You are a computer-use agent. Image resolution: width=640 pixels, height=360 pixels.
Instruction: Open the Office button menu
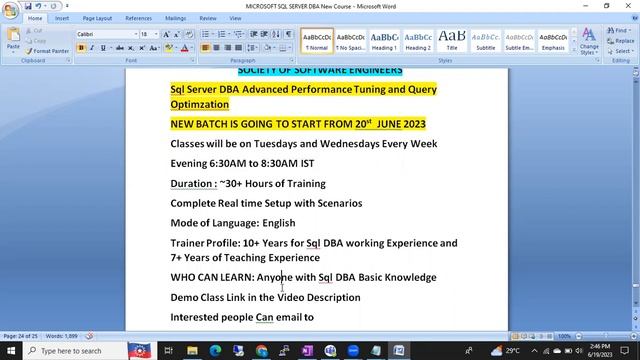coord(10,11)
